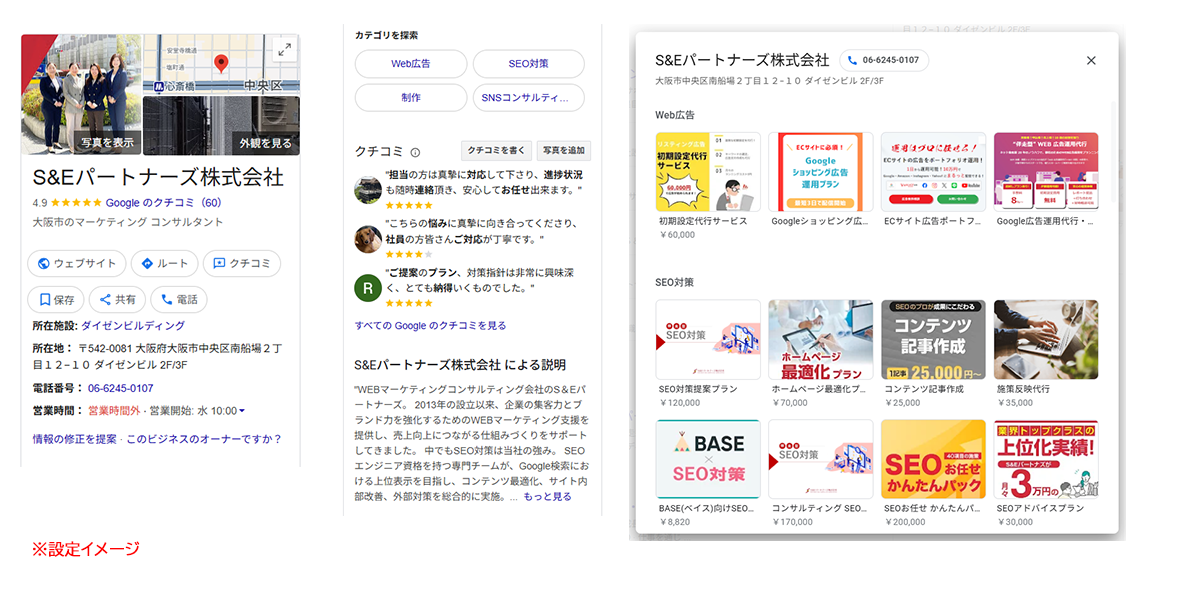Click the ¥35,000 price text

click(1015, 403)
